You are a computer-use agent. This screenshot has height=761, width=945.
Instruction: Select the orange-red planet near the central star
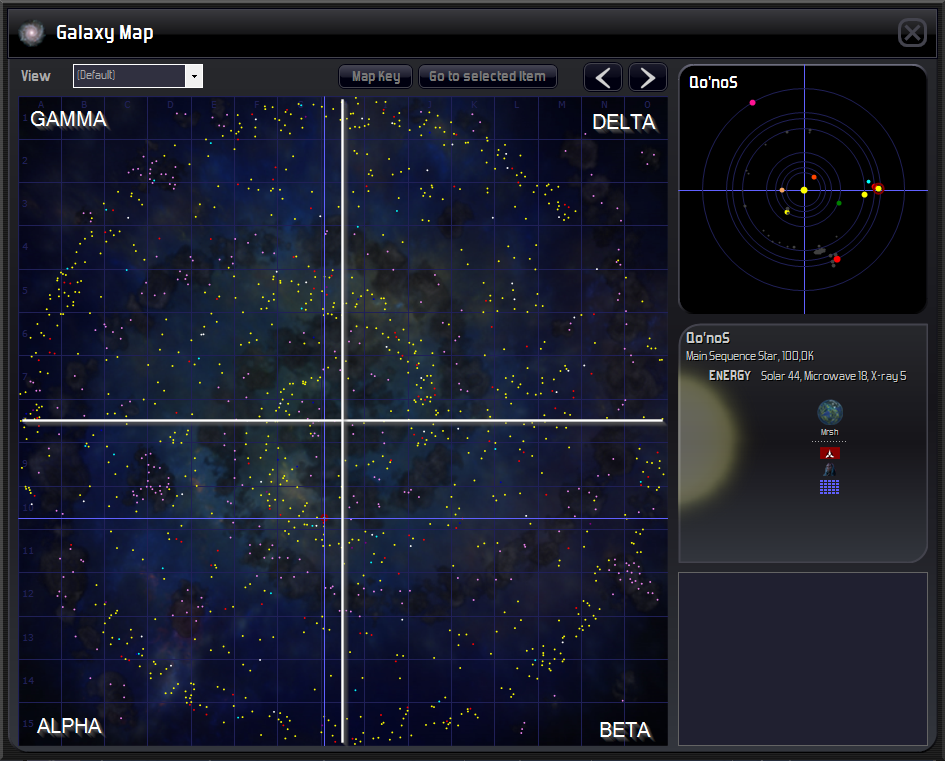814,177
